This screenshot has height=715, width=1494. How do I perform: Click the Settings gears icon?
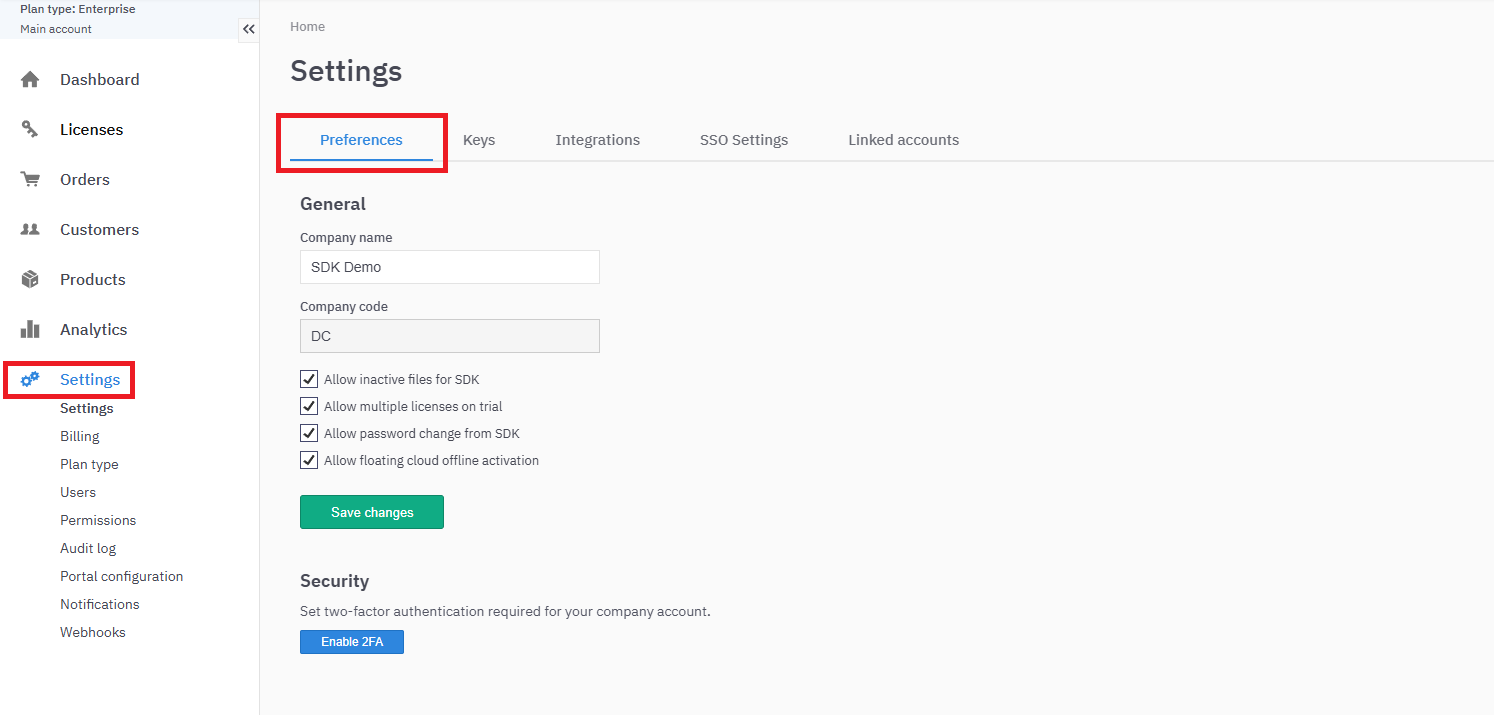click(30, 379)
